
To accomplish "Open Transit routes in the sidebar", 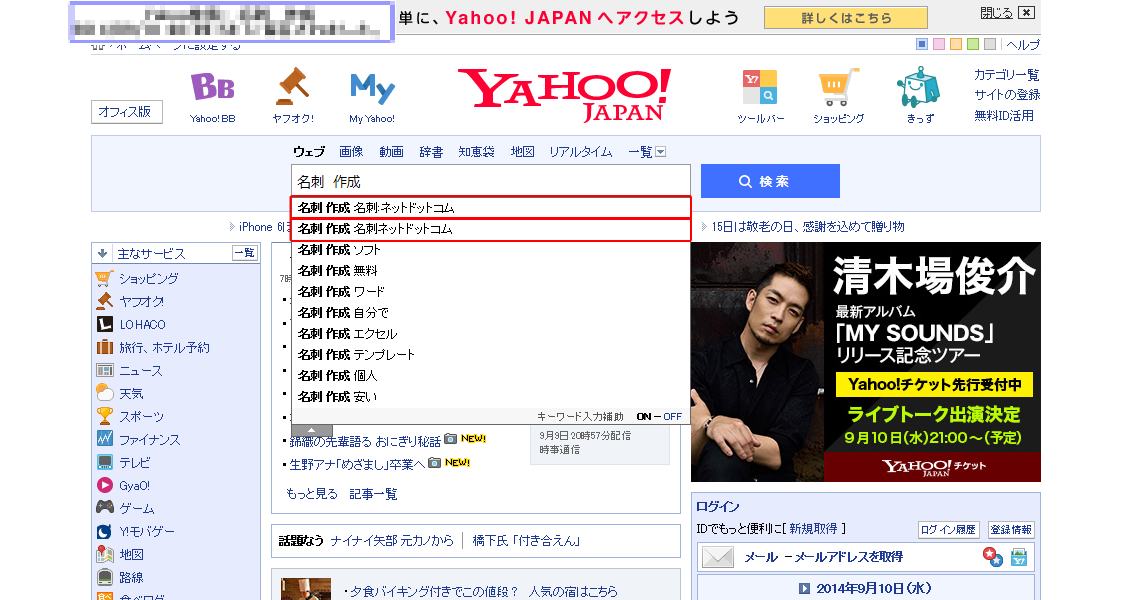I will (131, 578).
